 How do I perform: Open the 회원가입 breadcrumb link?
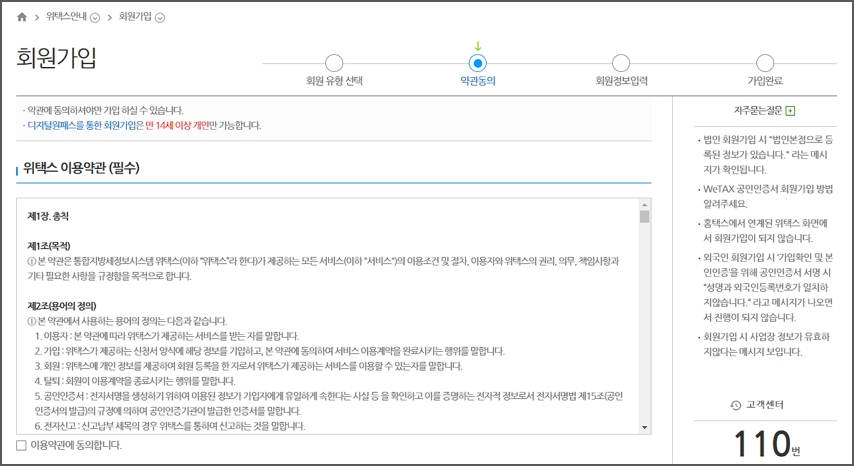click(135, 17)
